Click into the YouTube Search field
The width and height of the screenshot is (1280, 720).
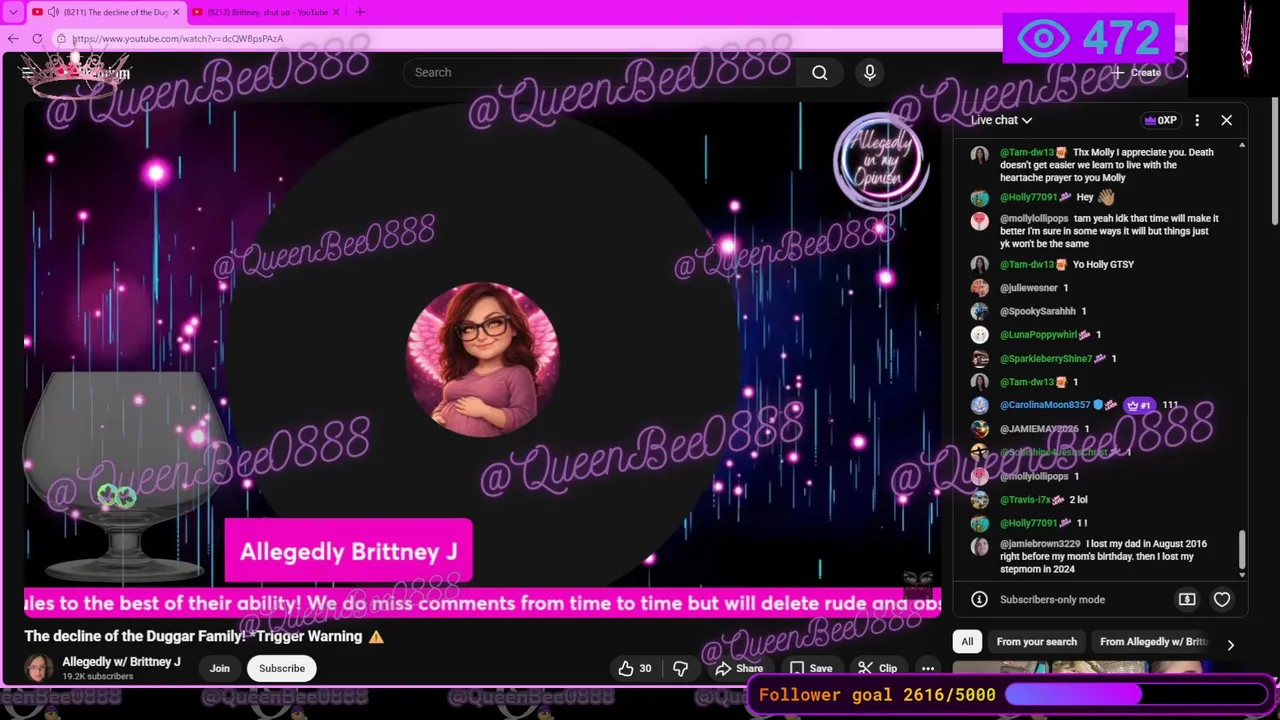(x=600, y=72)
